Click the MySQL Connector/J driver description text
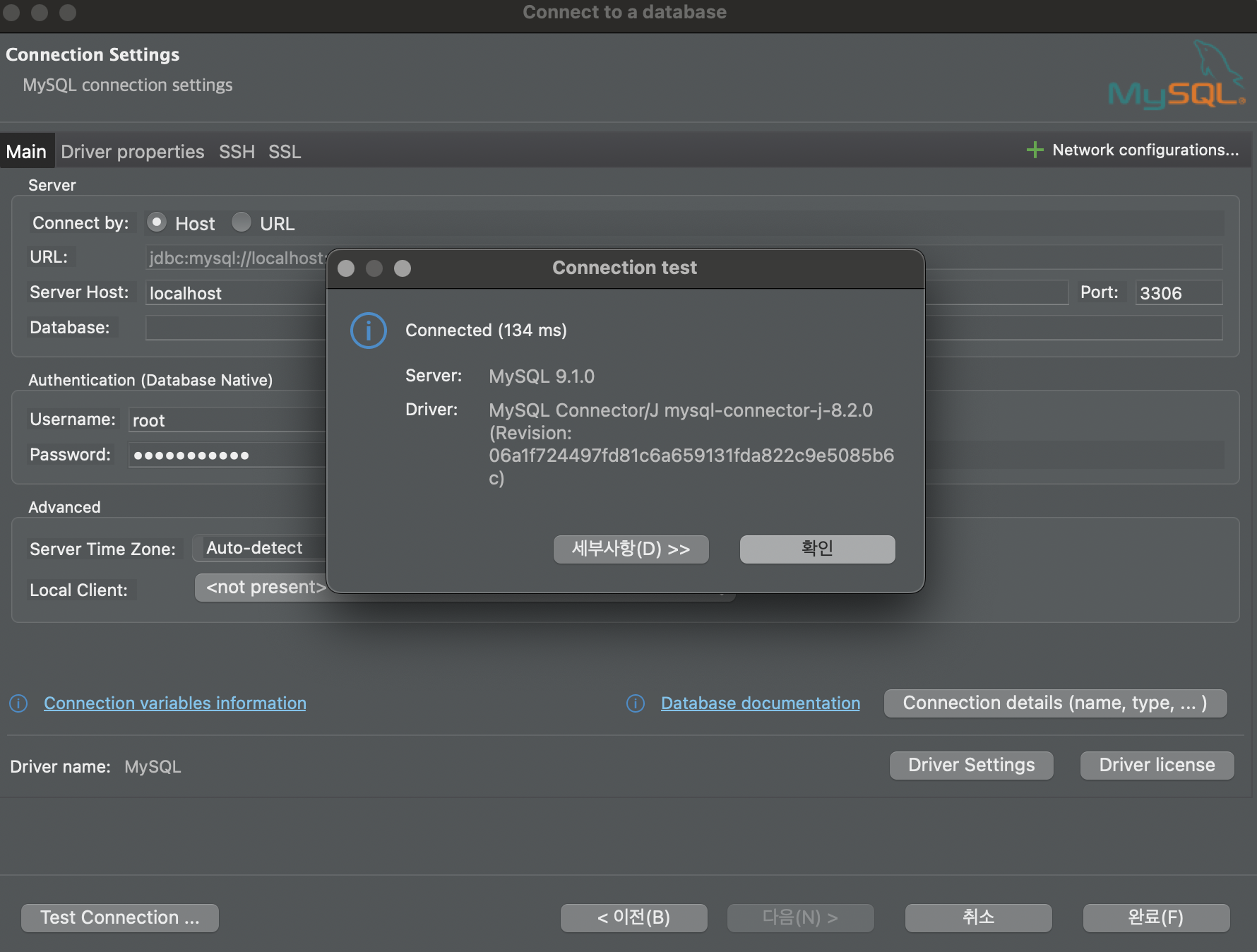This screenshot has width=1257, height=952. click(691, 444)
